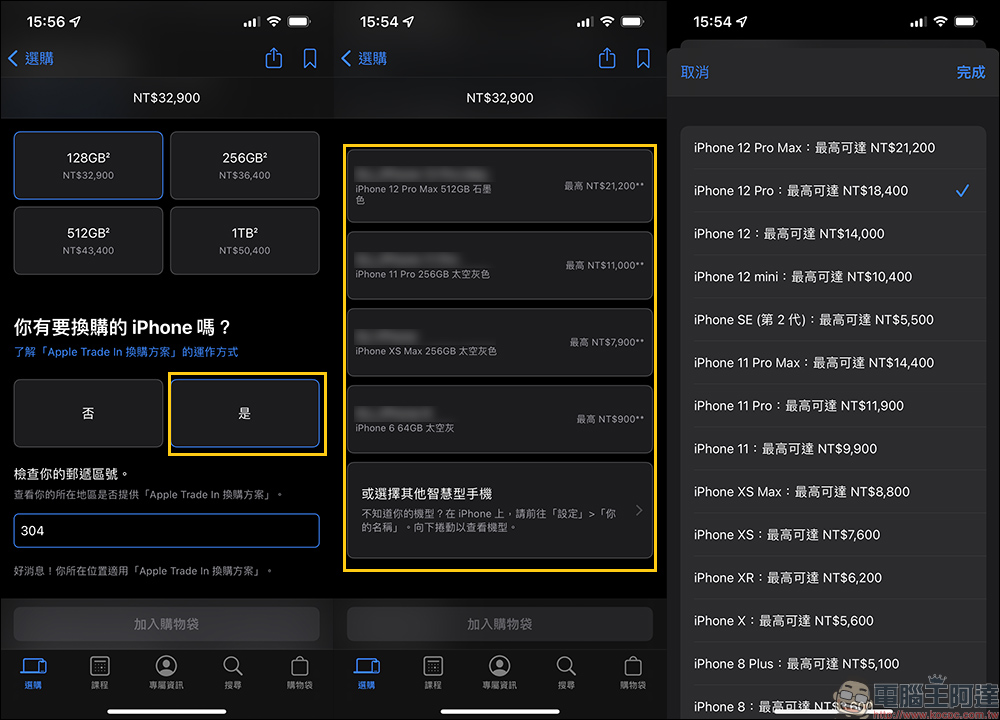Open the 購物袋 tab in left screen's tab bar
The height and width of the screenshot is (720, 1000).
pyautogui.click(x=300, y=673)
